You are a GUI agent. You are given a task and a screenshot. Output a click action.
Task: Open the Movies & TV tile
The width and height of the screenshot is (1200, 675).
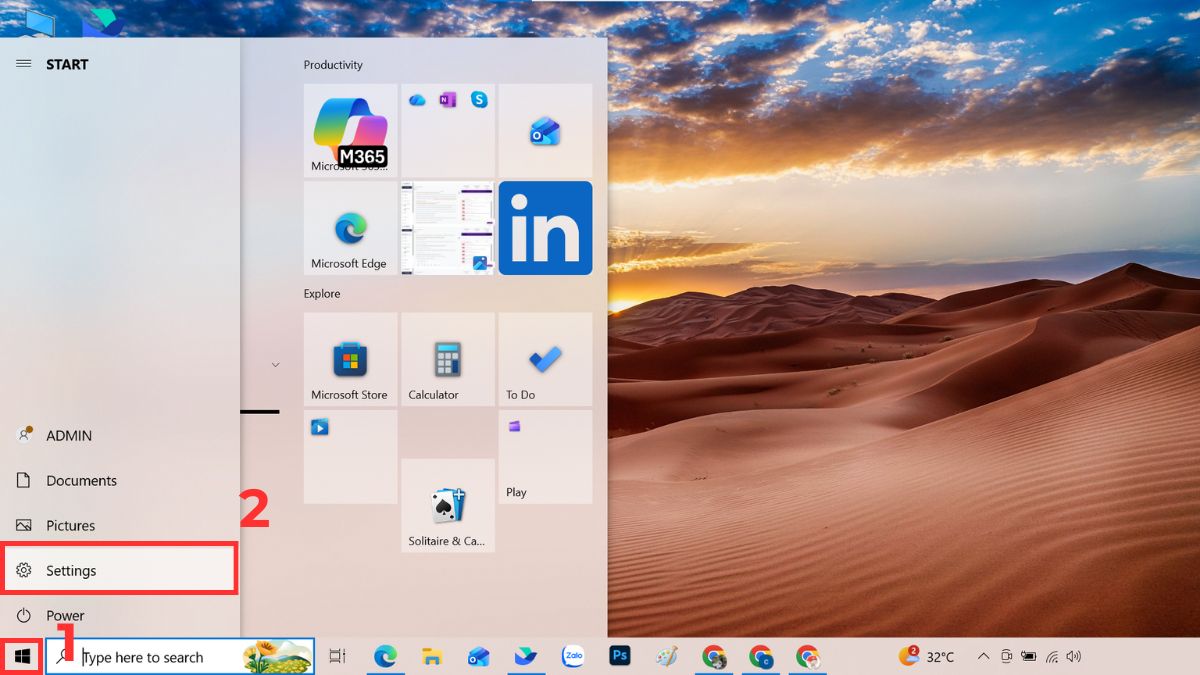point(350,456)
